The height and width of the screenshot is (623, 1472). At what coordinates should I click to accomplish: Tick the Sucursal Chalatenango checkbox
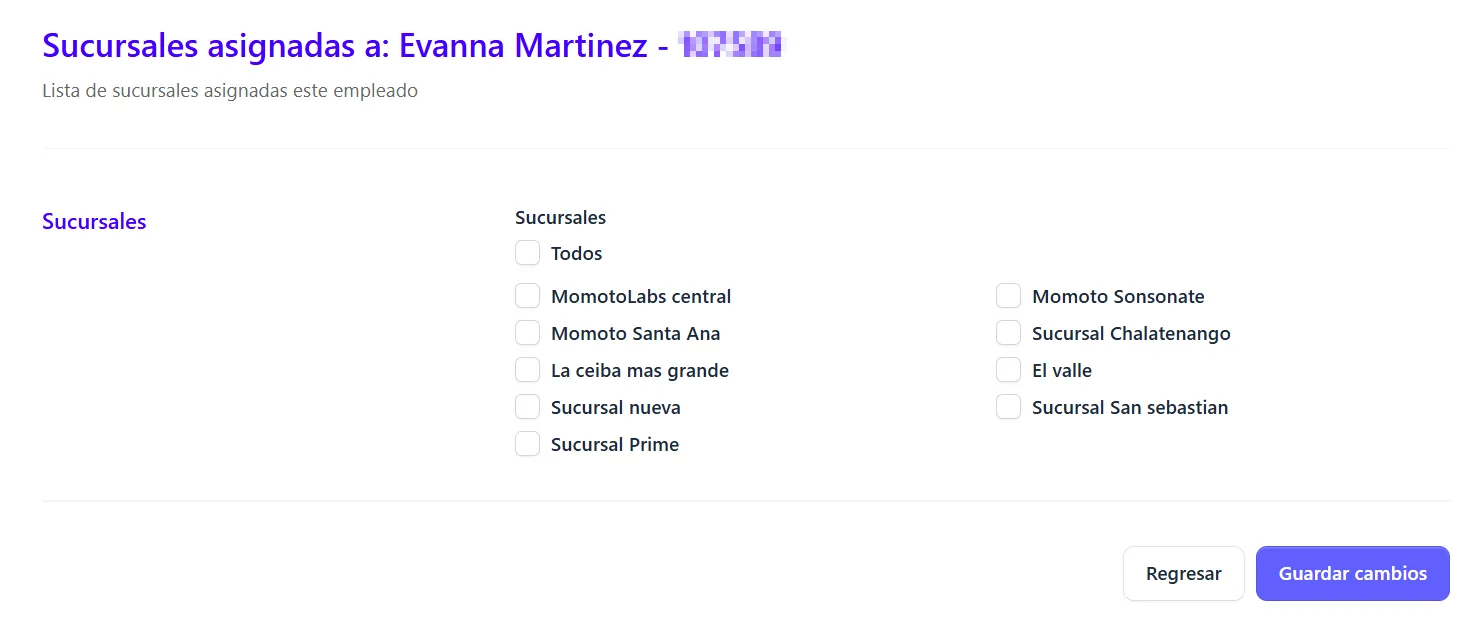1008,333
